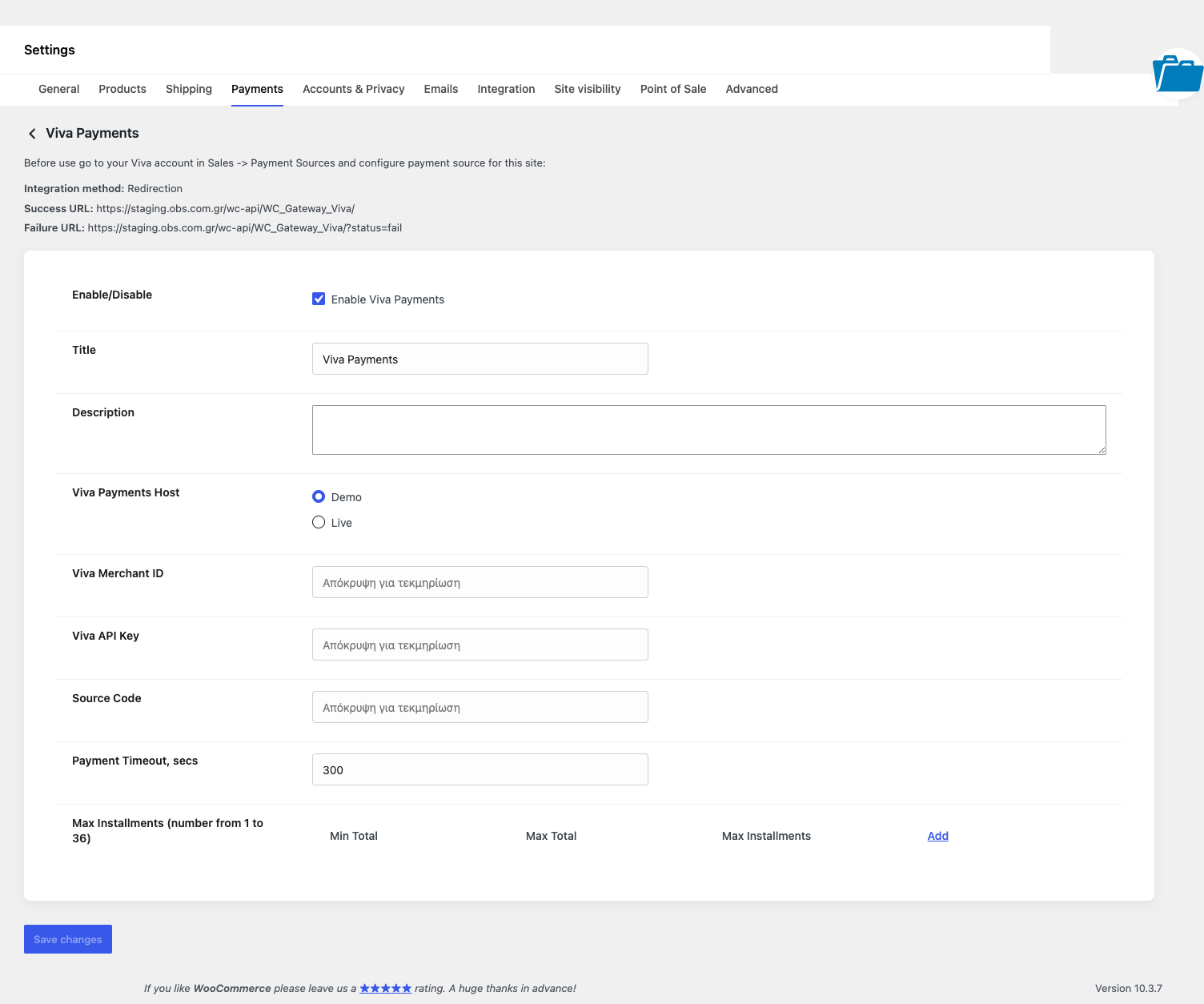Open the Emails tab
Screen dimensions: 1204x1004
pyautogui.click(x=441, y=89)
